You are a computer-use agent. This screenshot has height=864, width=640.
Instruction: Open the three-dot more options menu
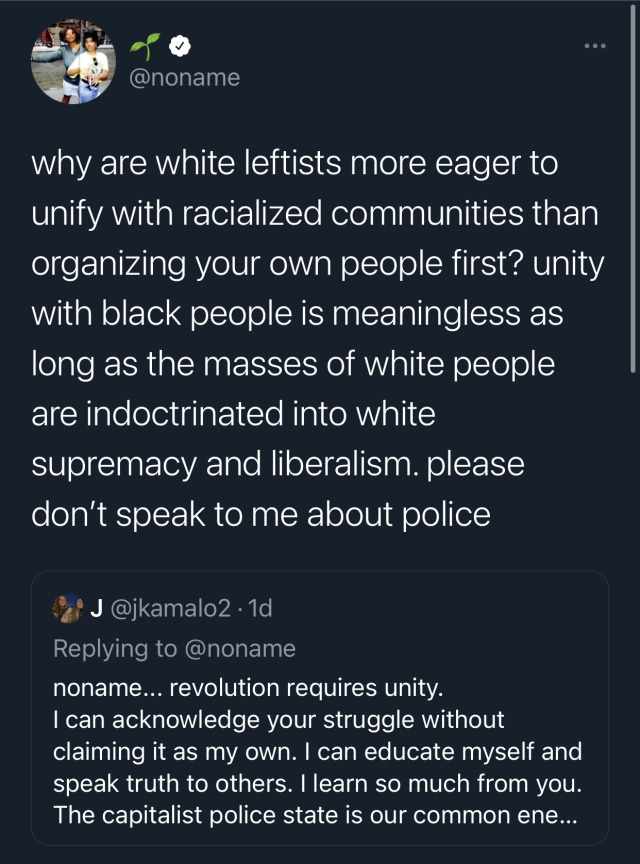(x=595, y=45)
